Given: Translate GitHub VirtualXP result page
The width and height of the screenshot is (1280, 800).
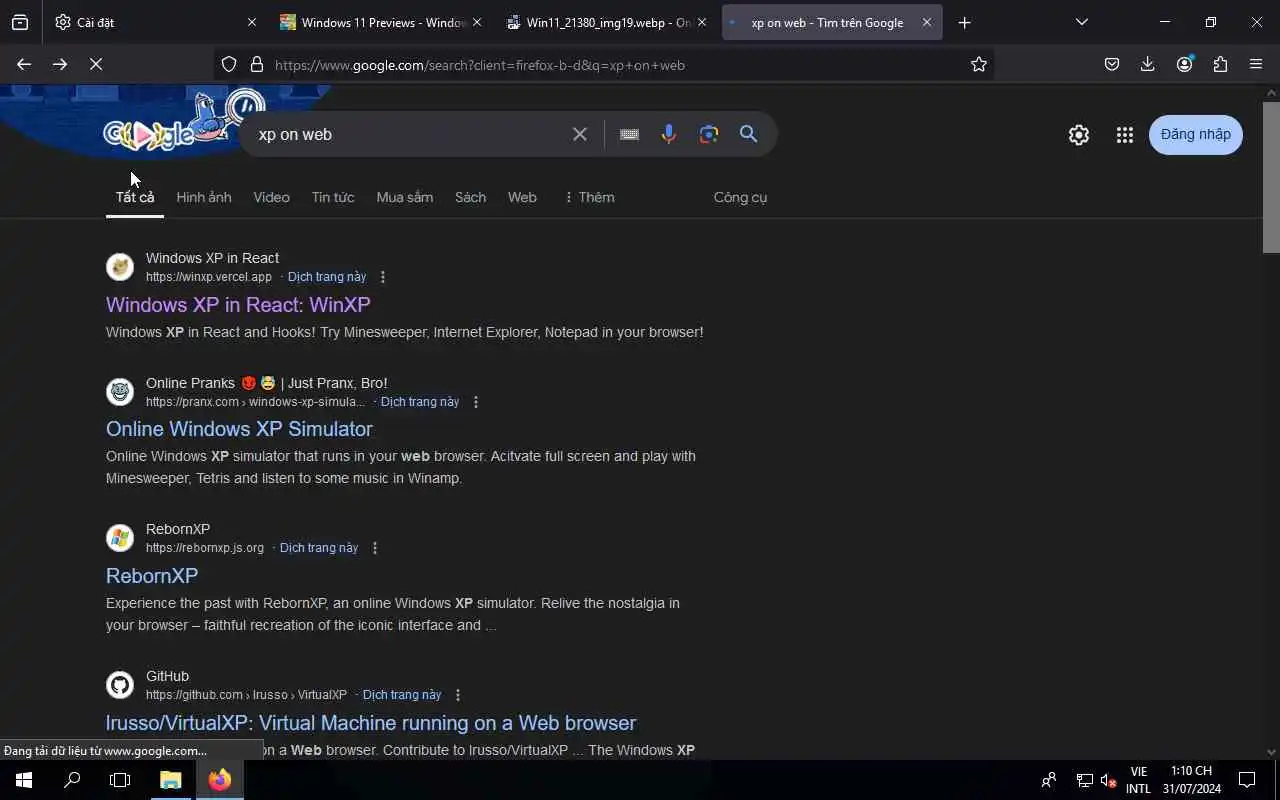Looking at the screenshot, I should coord(402,695).
